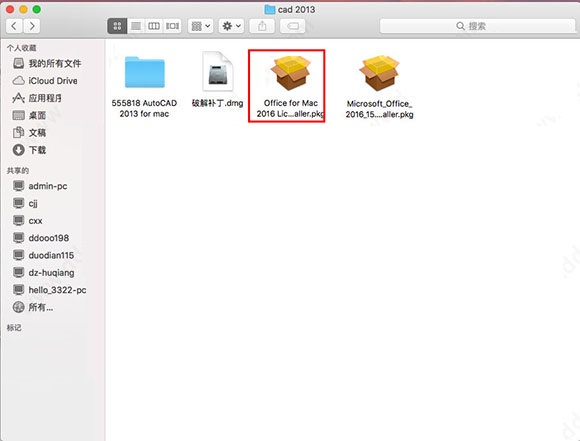Select shared computer cjj
580x441 pixels.
click(x=25, y=203)
